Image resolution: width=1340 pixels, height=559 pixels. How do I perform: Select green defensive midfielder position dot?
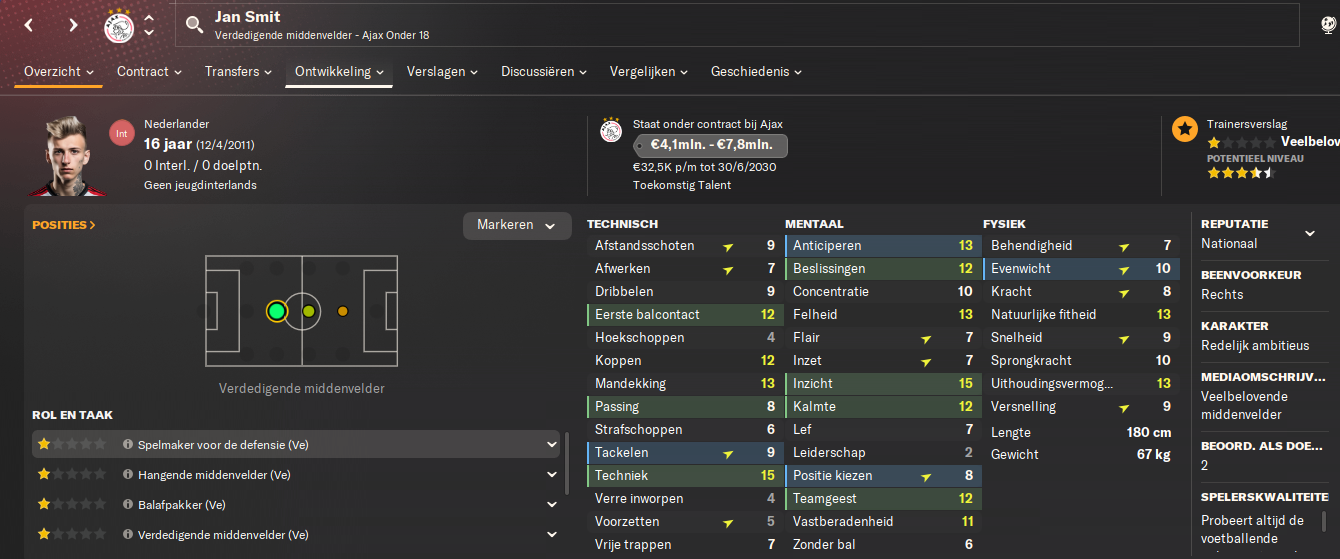pos(277,312)
